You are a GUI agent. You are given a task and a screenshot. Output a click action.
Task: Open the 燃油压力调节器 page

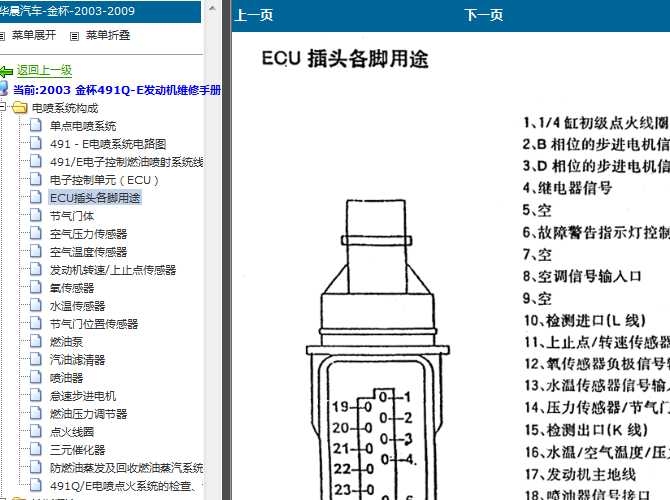[x=88, y=413]
